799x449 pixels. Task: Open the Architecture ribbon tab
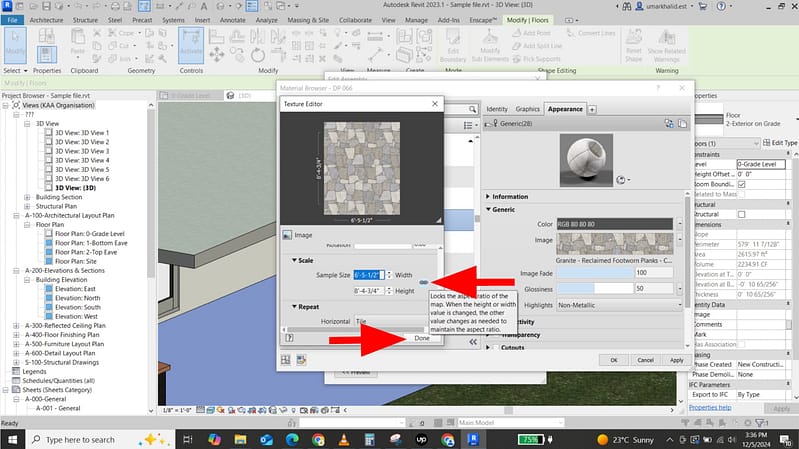44,19
